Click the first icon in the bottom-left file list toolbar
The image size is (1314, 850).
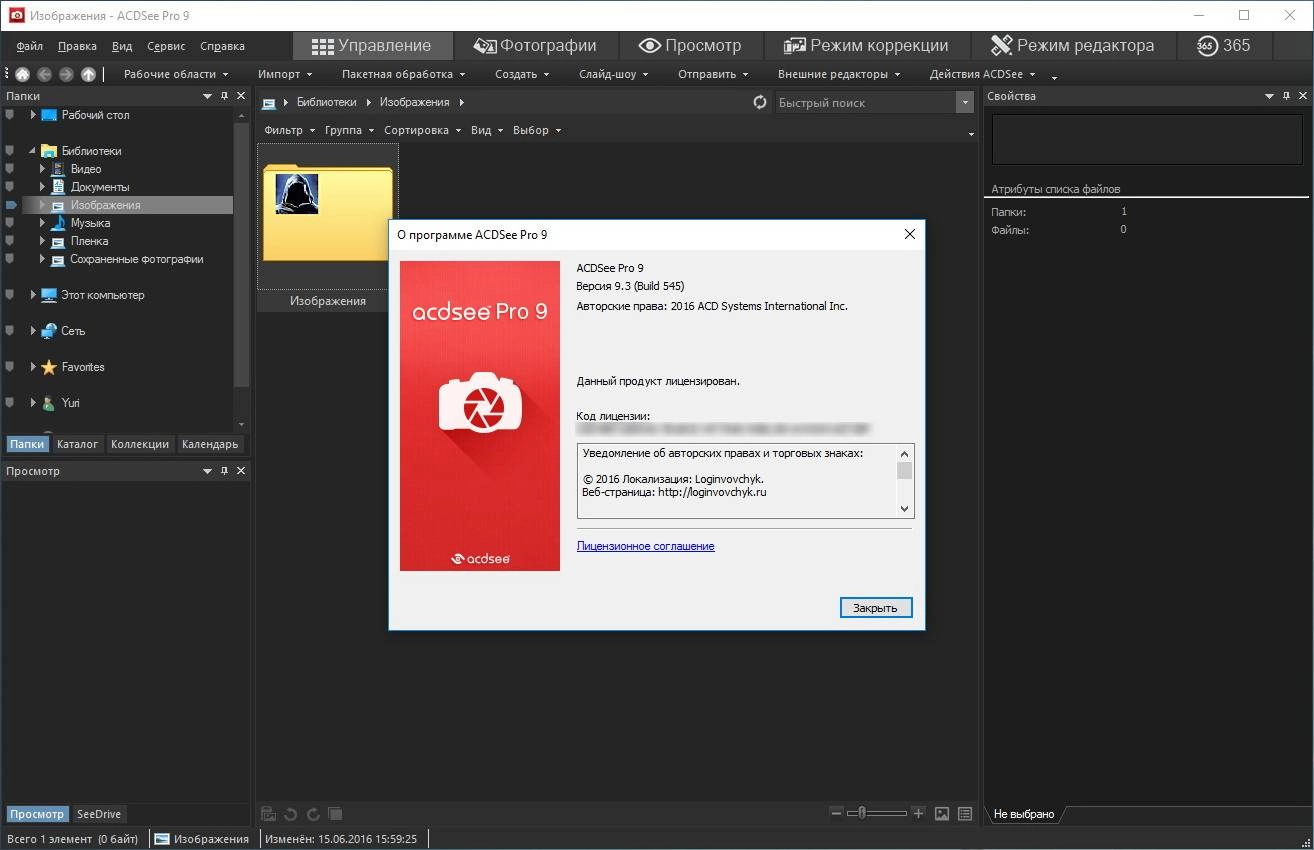268,814
